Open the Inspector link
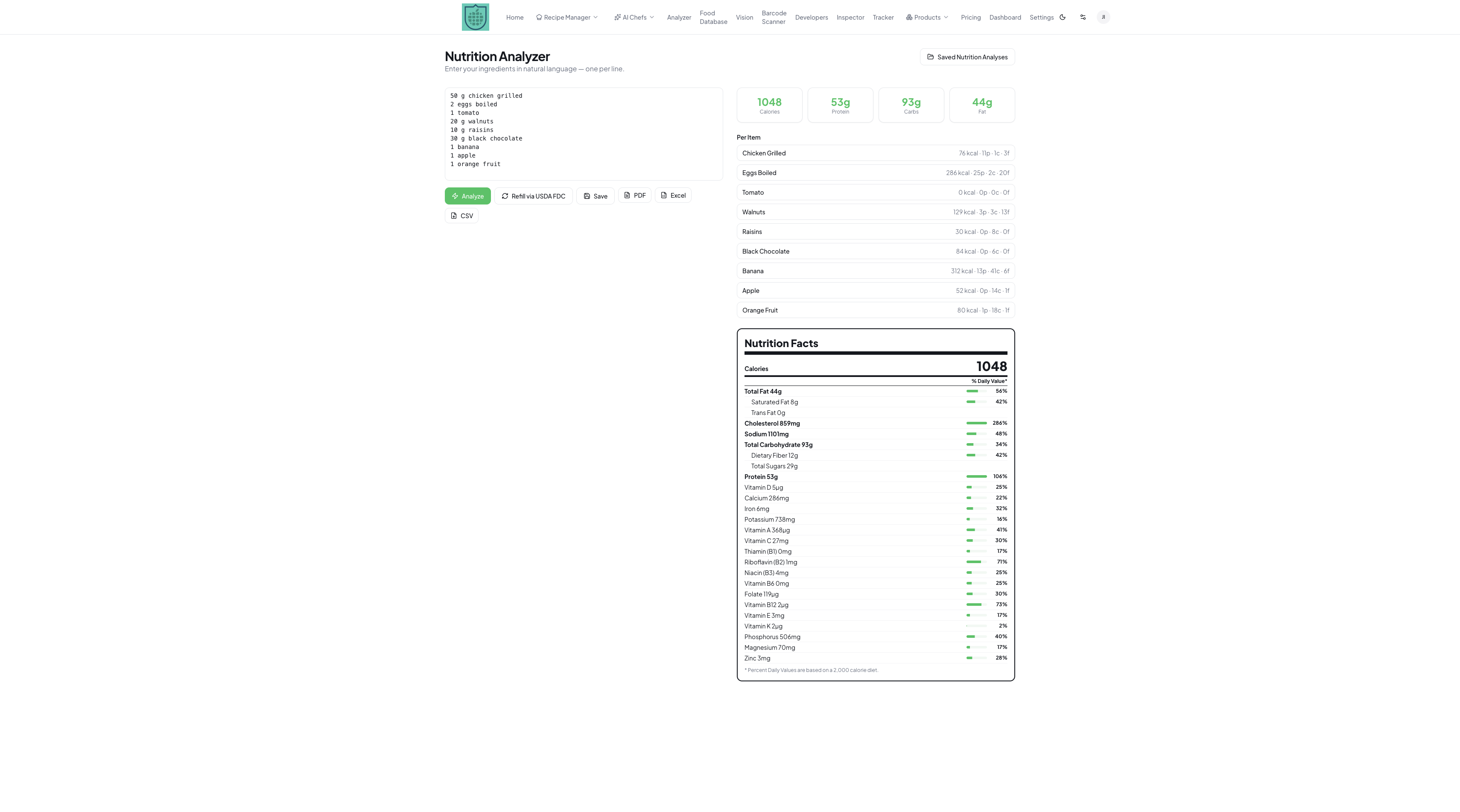This screenshot has height=812, width=1460. click(850, 18)
